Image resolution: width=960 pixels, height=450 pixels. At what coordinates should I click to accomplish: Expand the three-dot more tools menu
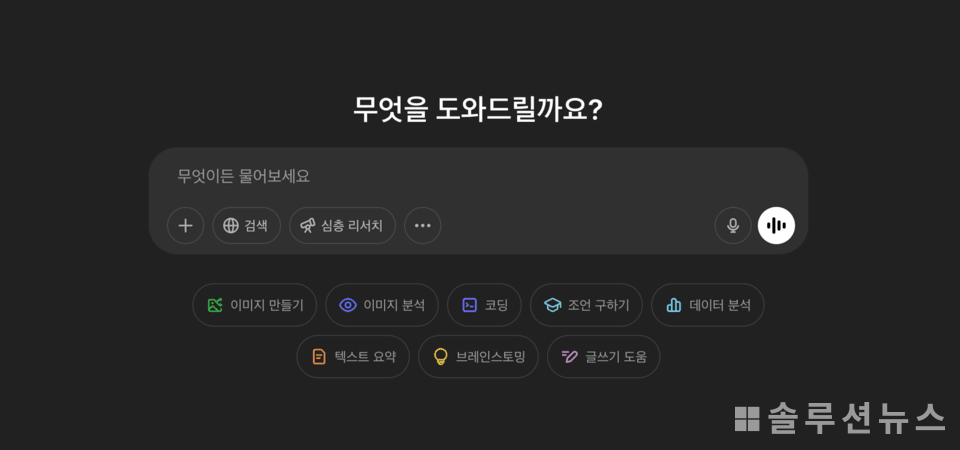(422, 225)
